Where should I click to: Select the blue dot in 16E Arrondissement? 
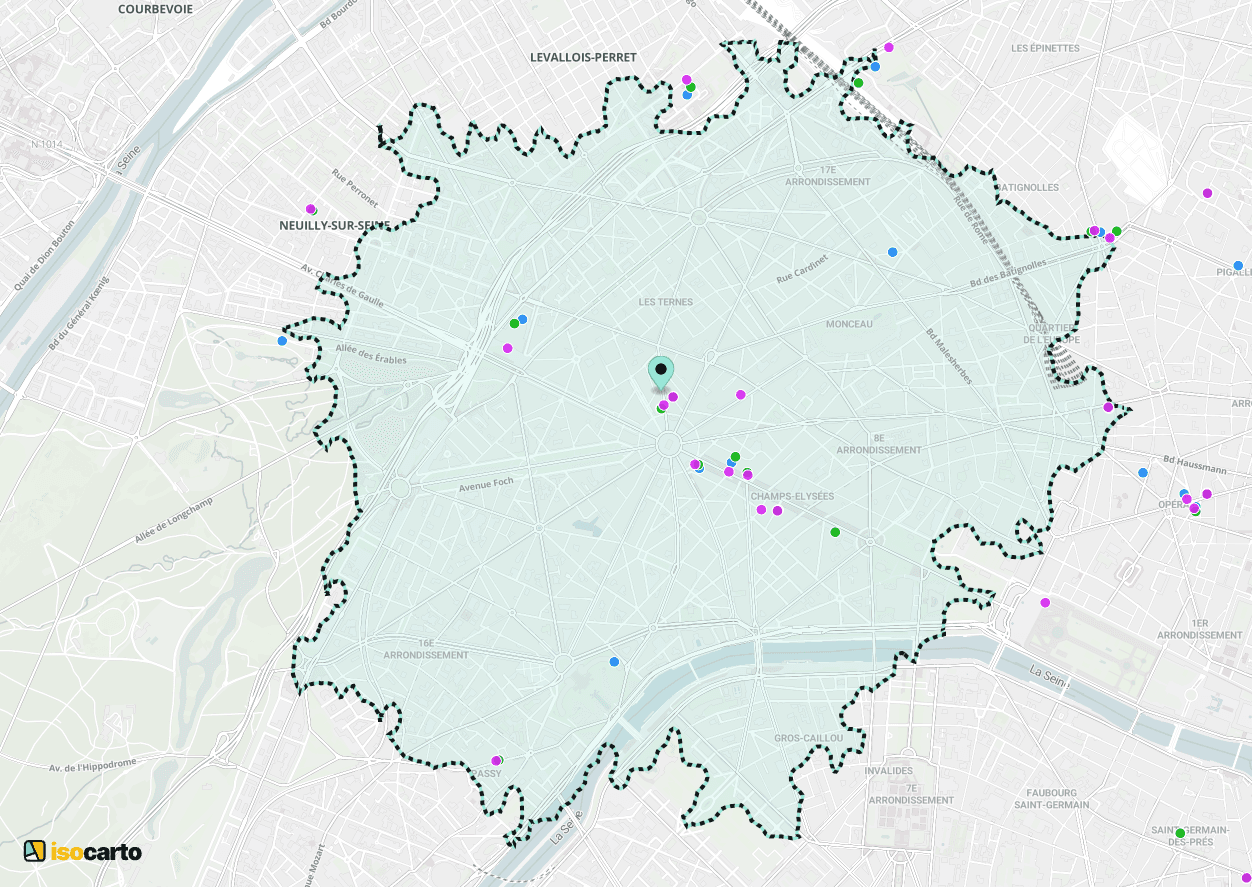point(614,661)
